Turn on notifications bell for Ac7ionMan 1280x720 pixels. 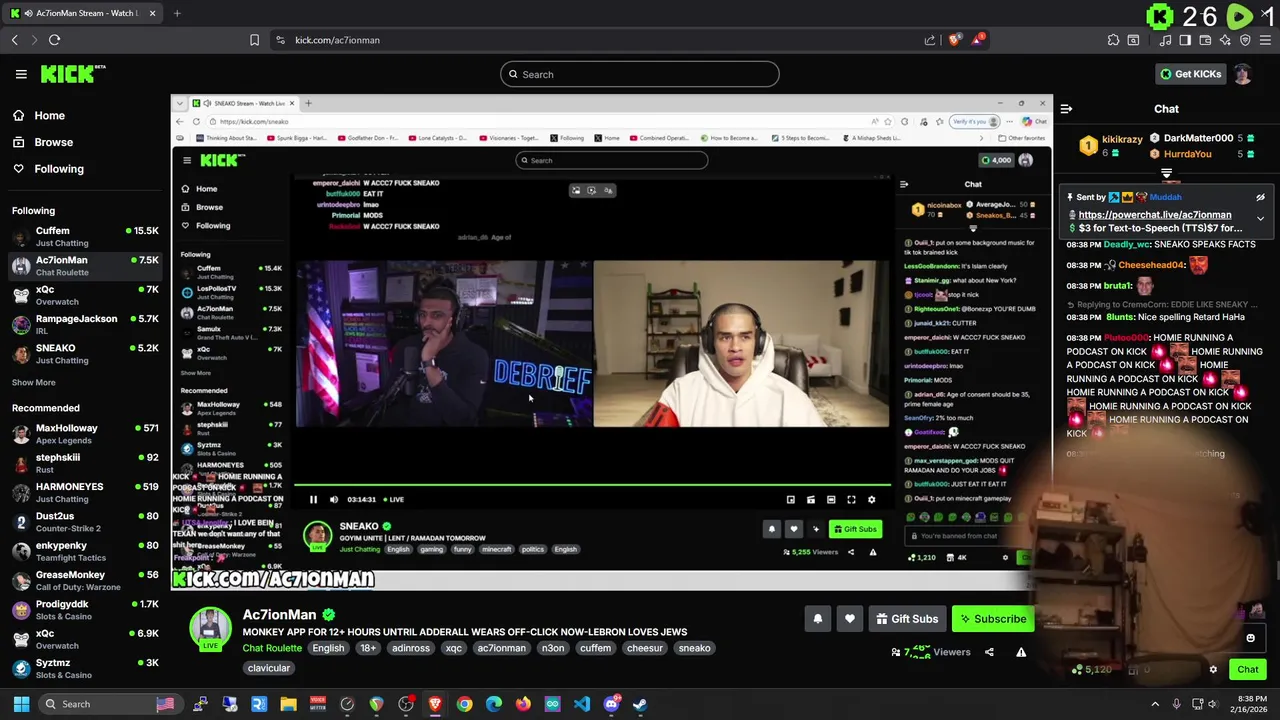(x=817, y=619)
